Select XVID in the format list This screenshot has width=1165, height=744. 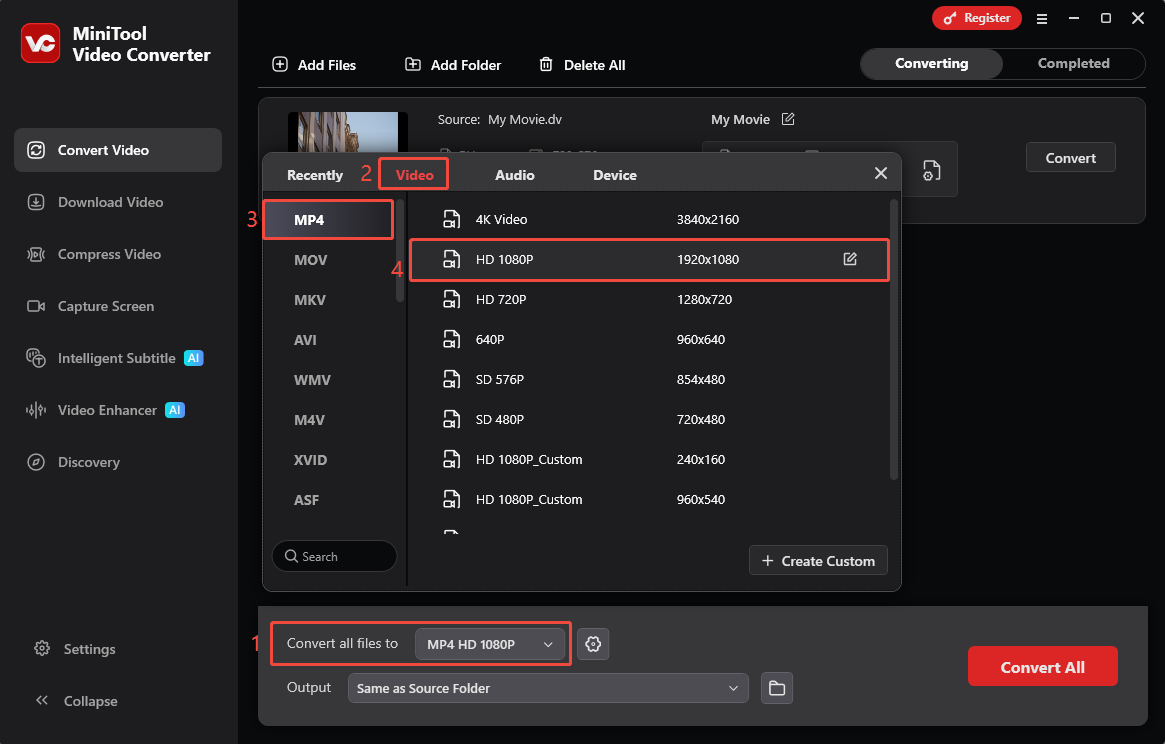point(328,461)
